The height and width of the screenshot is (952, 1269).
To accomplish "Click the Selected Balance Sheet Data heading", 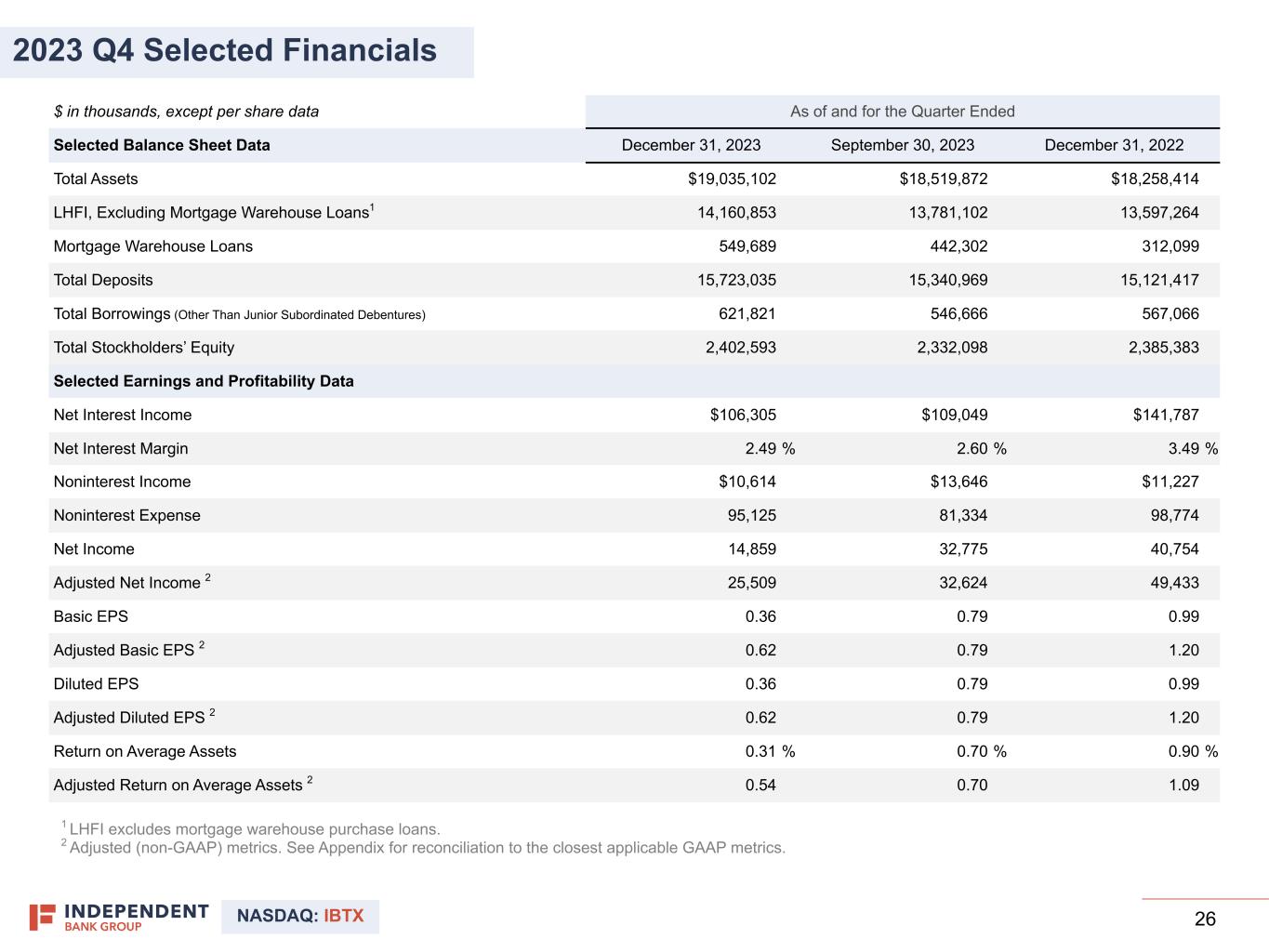I will click(x=162, y=145).
